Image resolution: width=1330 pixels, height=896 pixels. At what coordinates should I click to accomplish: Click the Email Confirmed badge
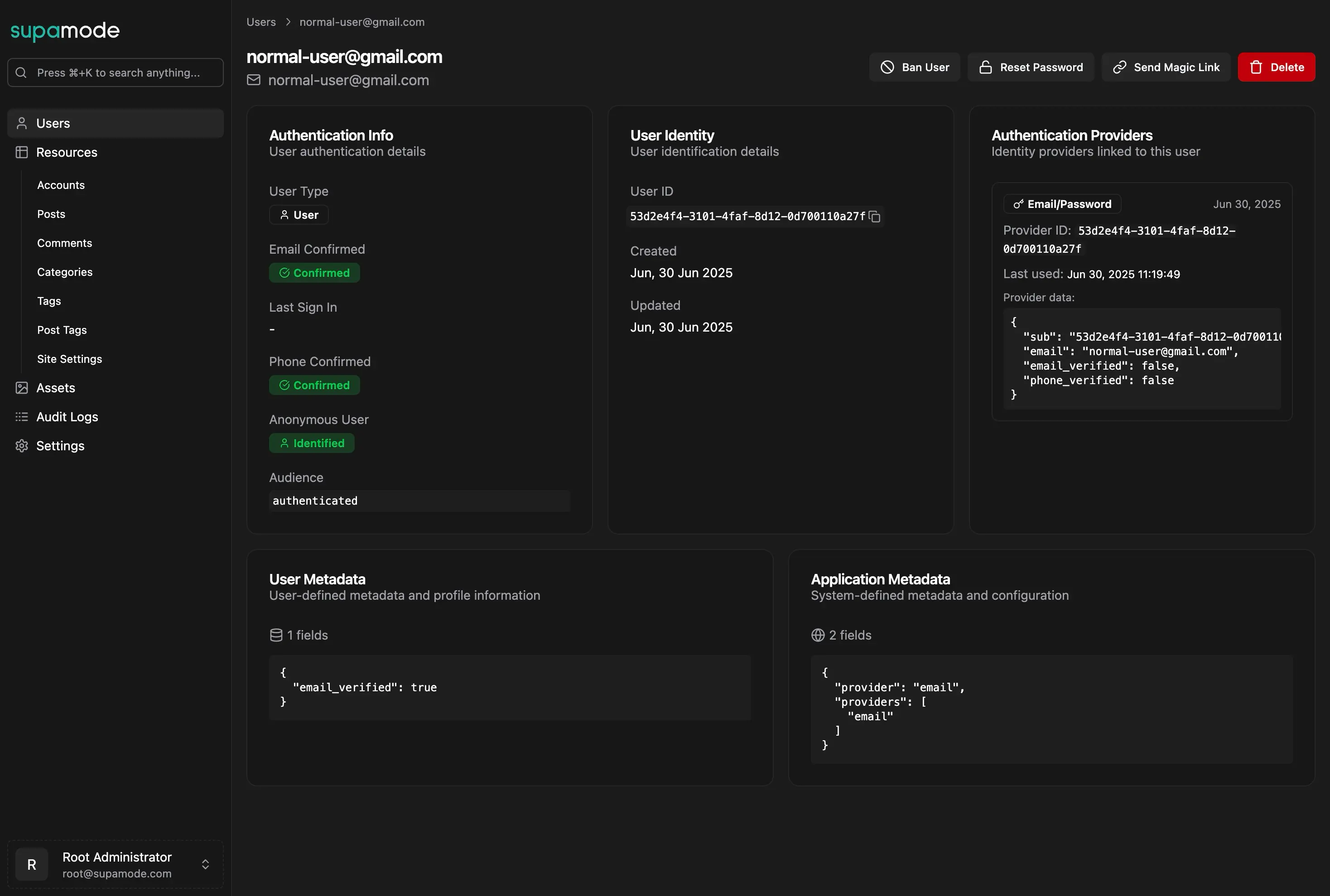pyautogui.click(x=314, y=273)
